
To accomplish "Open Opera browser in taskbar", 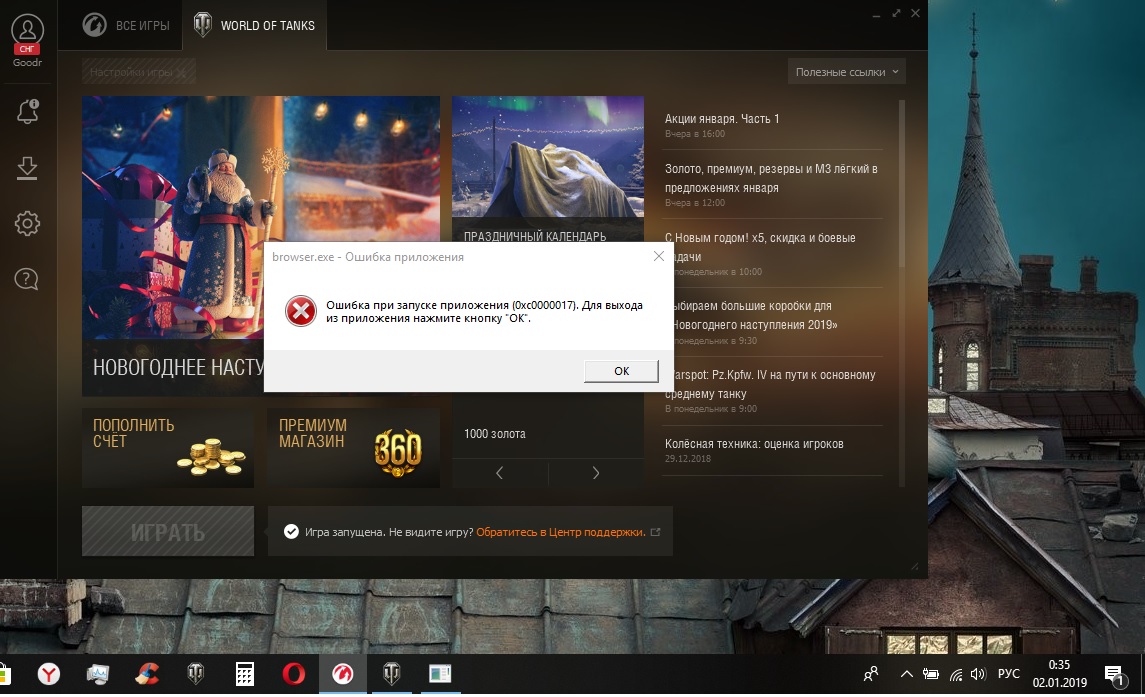I will click(x=294, y=674).
